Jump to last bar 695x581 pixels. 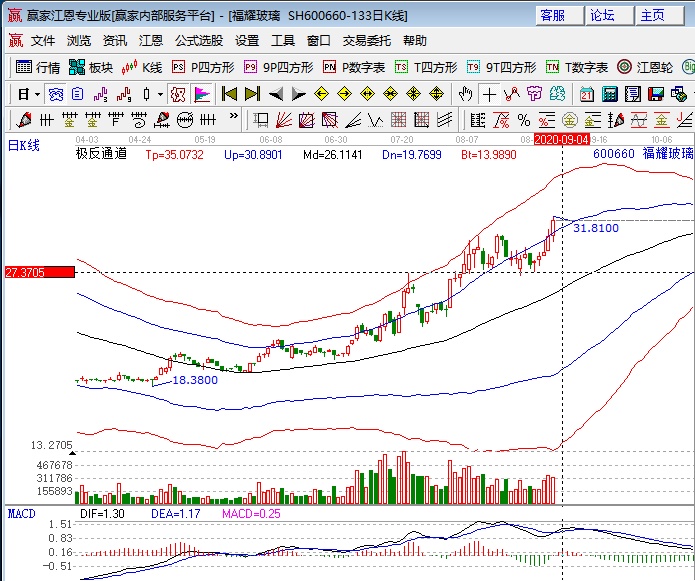coord(253,94)
